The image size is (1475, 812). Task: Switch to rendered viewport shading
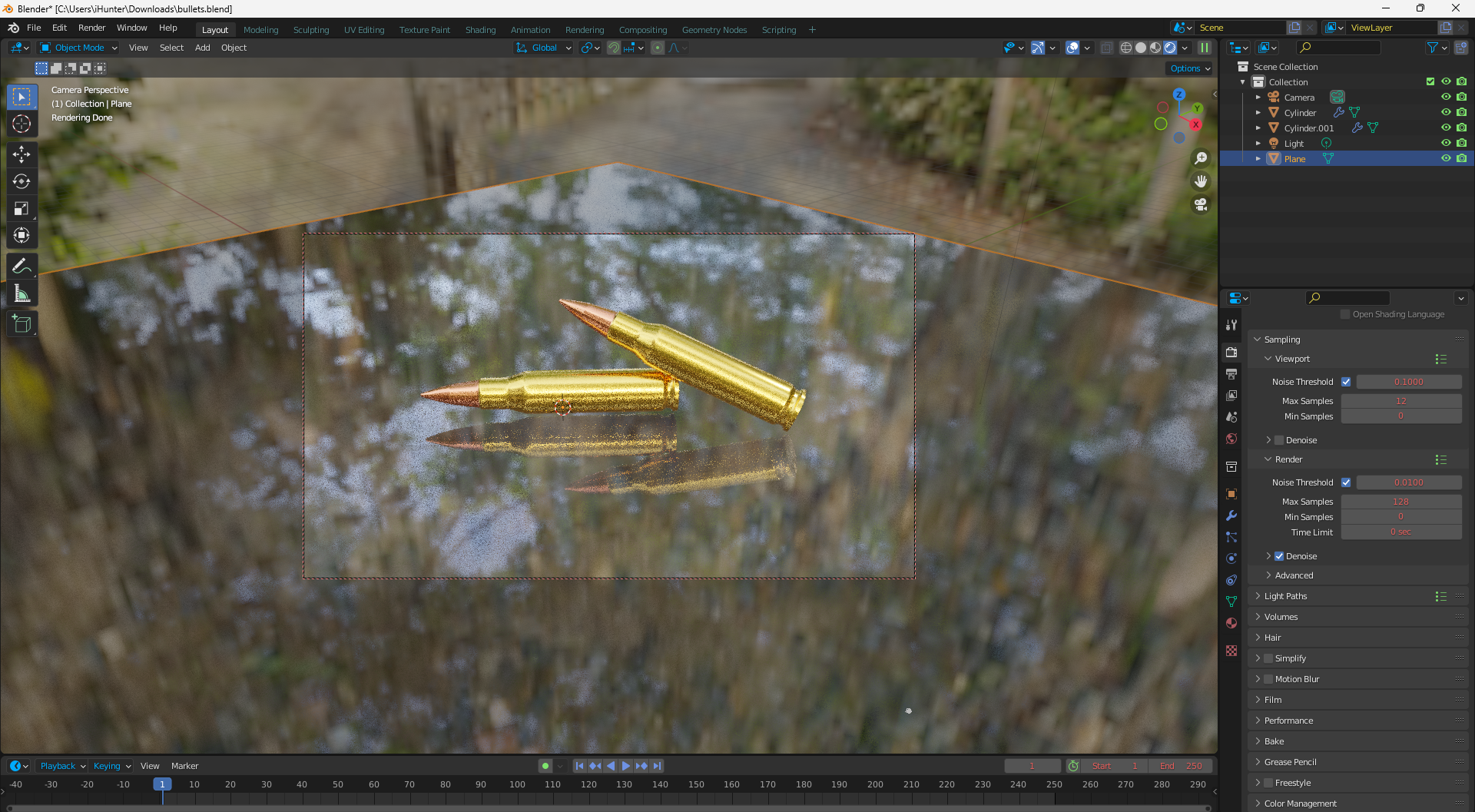click(1170, 48)
